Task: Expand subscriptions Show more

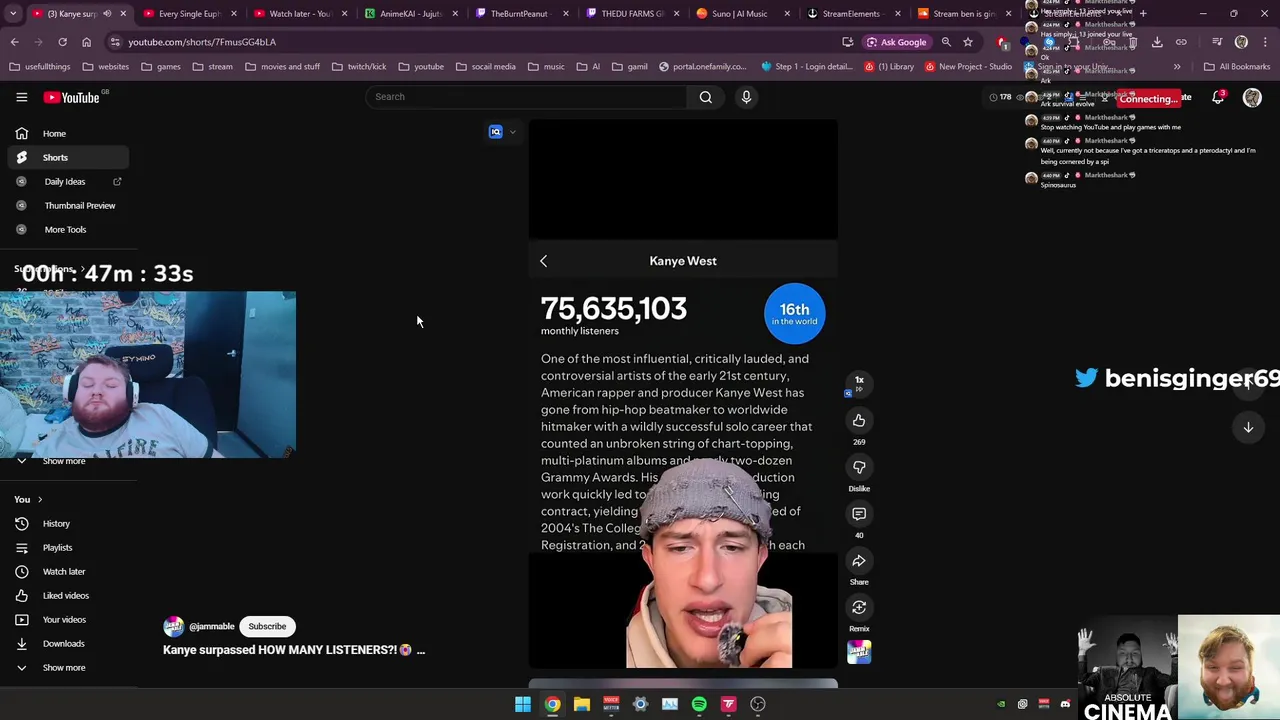Action: (64, 461)
